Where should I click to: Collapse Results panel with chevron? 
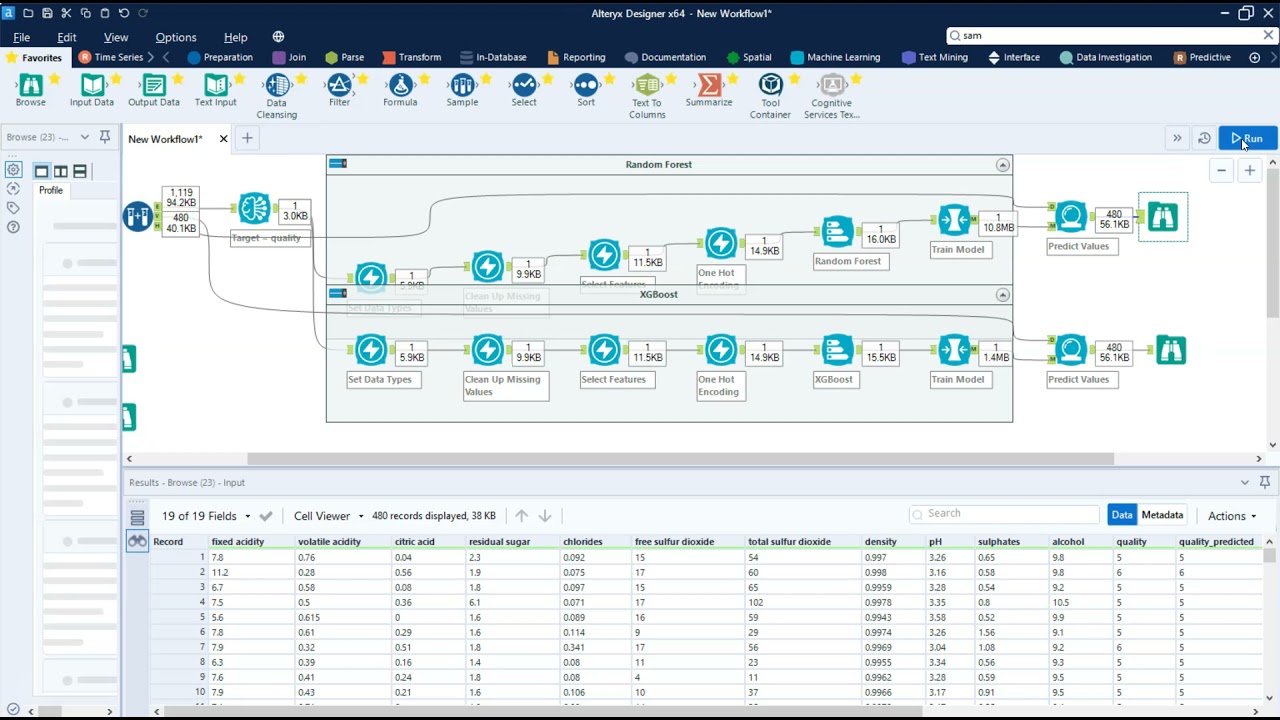pos(1245,482)
